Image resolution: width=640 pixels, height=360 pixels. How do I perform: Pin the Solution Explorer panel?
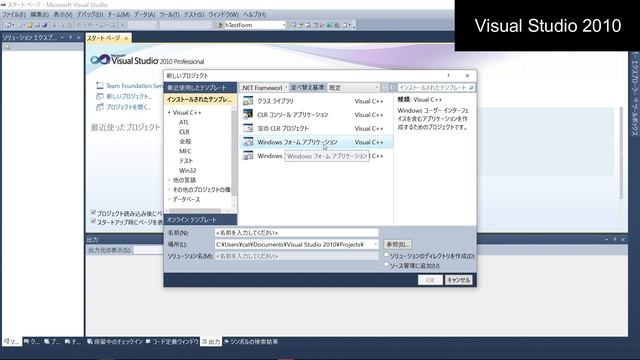[x=70, y=38]
